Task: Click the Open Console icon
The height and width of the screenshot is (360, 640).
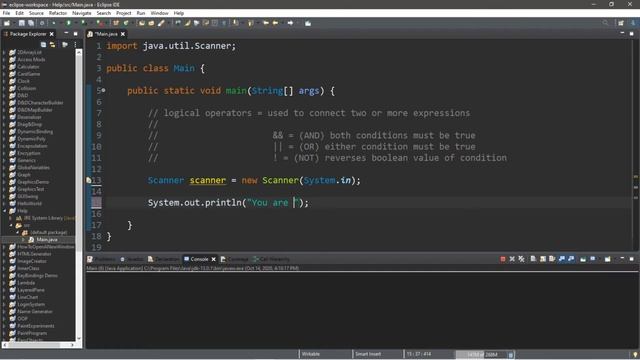Action: click(x=608, y=259)
